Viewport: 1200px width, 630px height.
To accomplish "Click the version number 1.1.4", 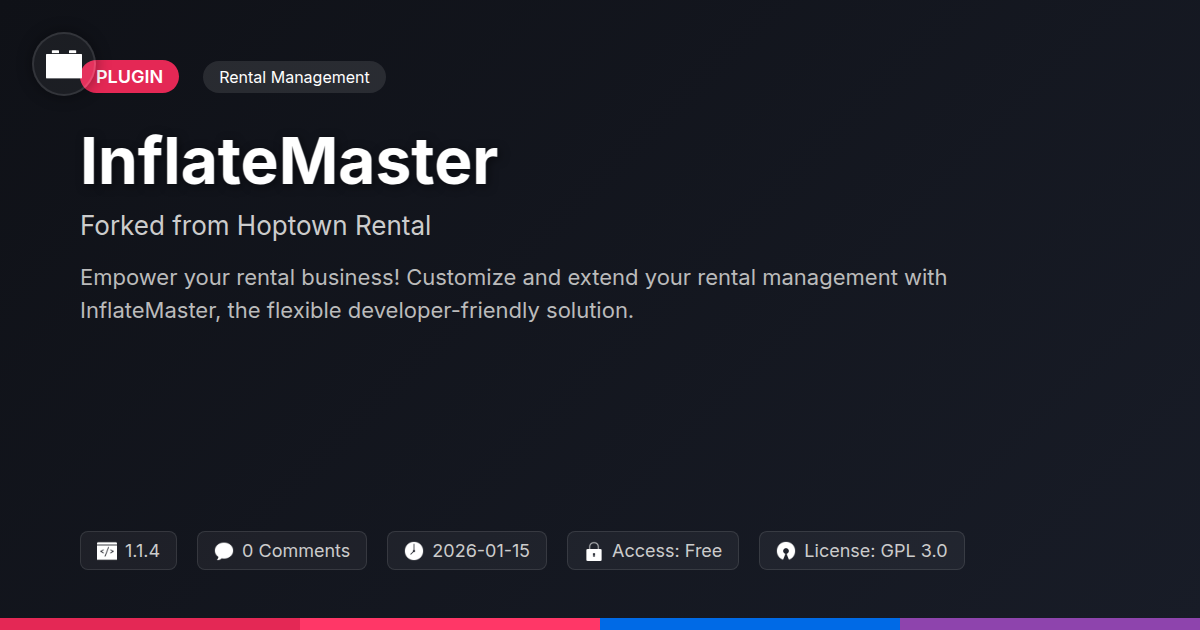I will point(142,551).
